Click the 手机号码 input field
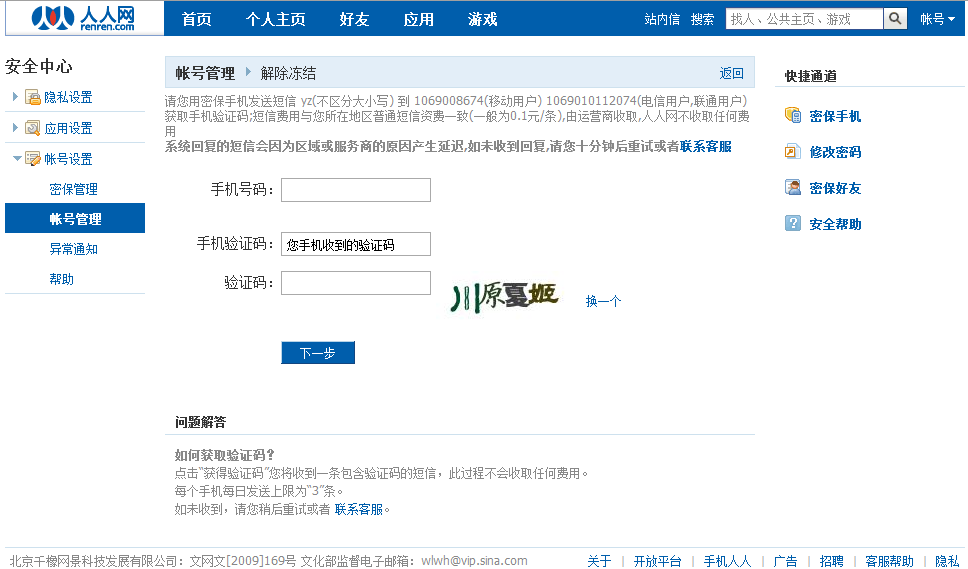 click(355, 190)
